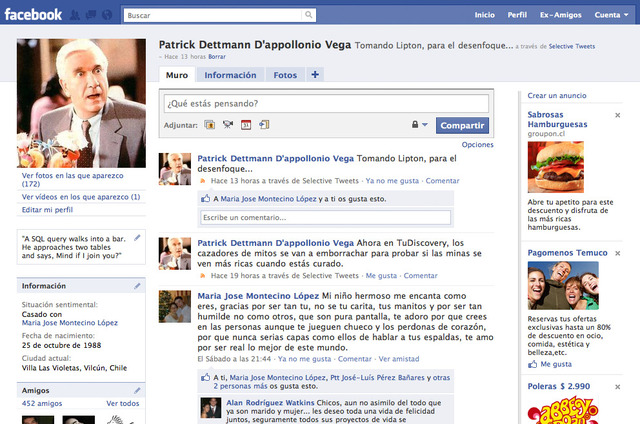Screen dimensions: 640x424
Task: Click the large profile picture
Action: (x=81, y=103)
